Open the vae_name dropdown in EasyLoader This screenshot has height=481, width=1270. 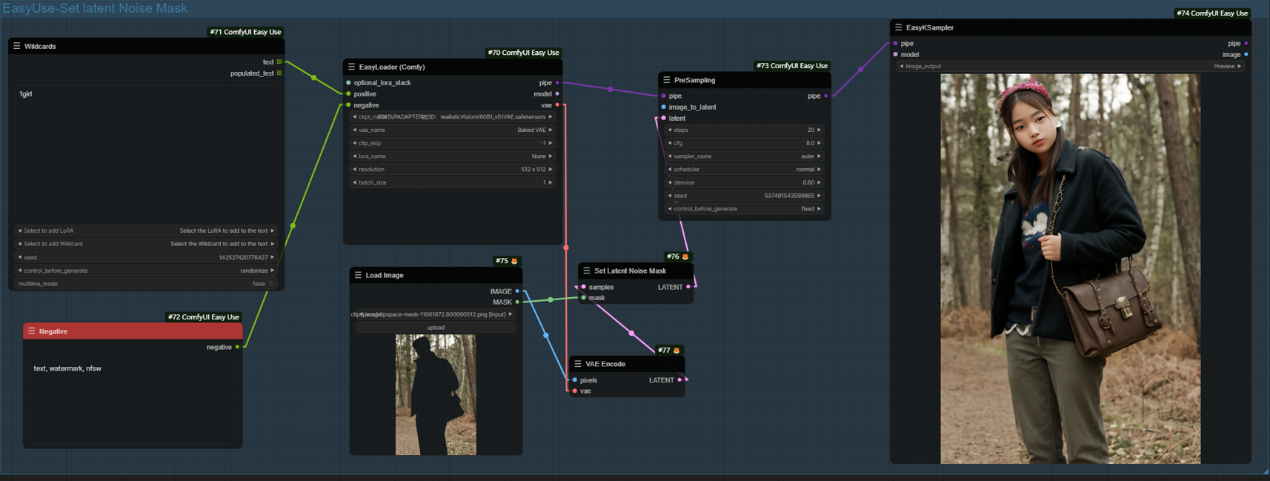(x=452, y=130)
